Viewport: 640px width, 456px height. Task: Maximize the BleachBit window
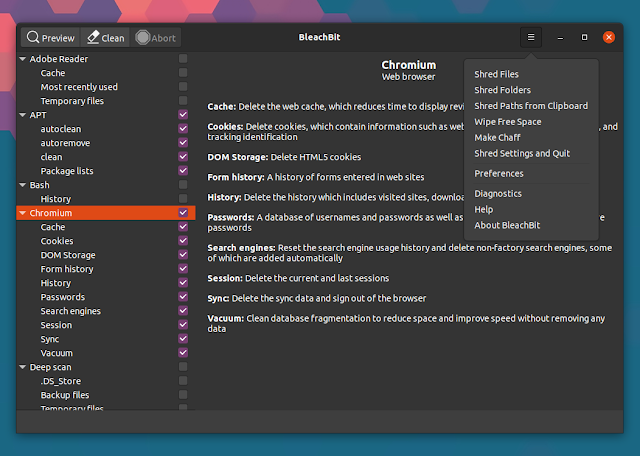(x=585, y=37)
